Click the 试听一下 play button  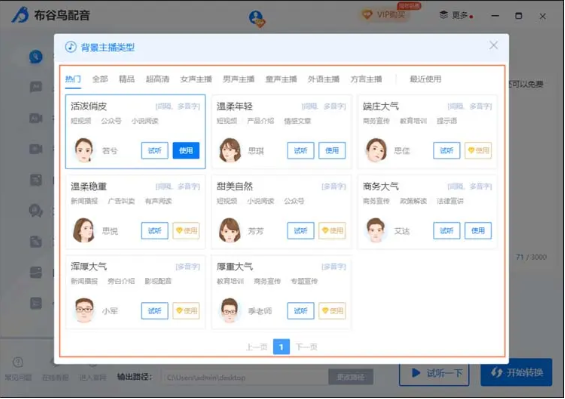pos(434,373)
